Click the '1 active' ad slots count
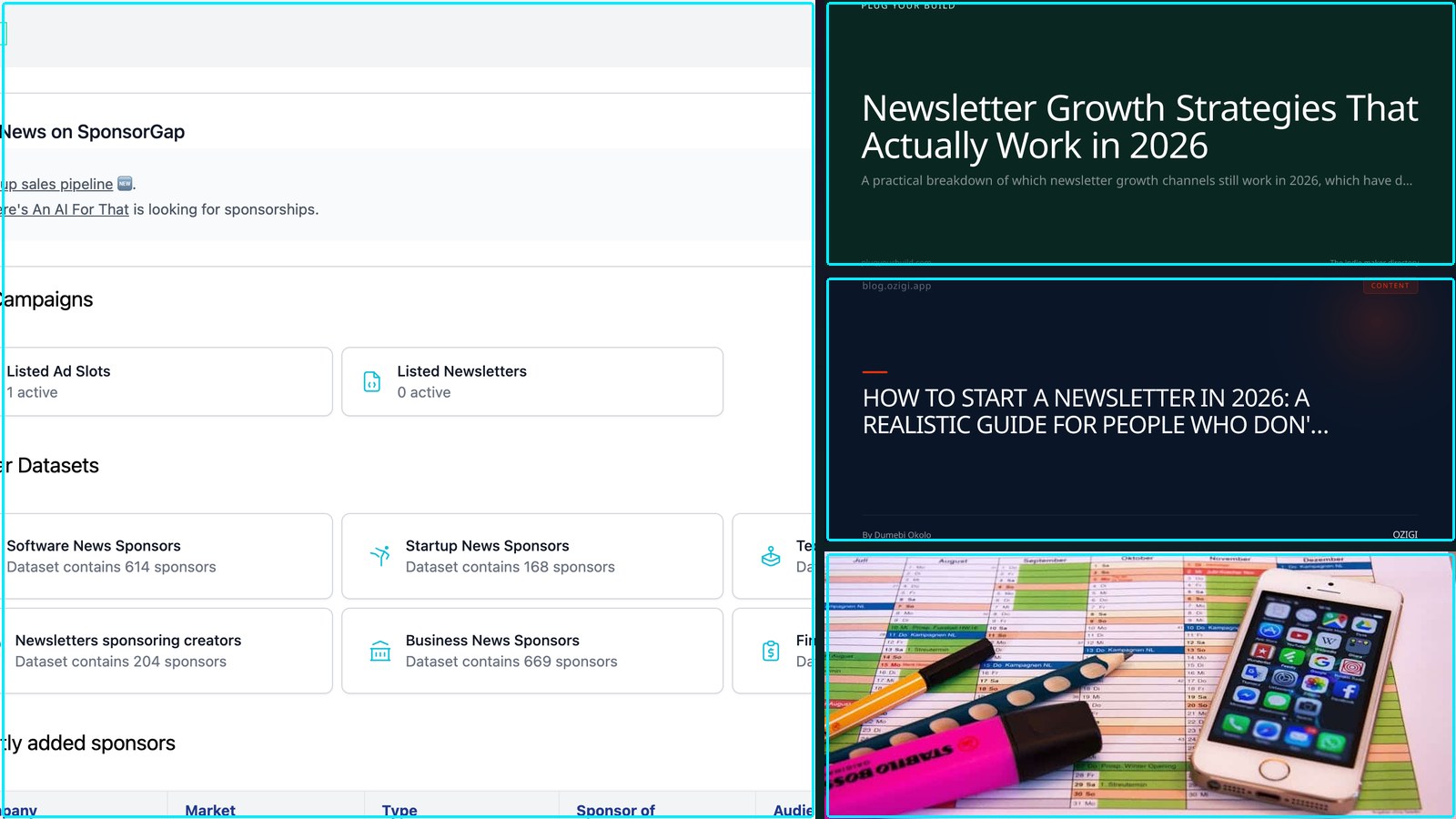 coord(32,392)
